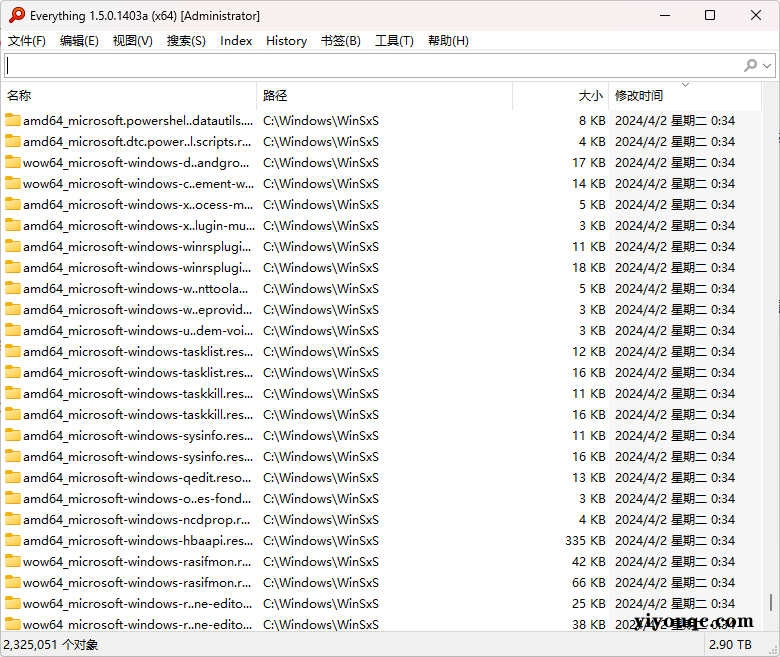Click folder icon of amd64_microsoft.powershel..datautils row
The width and height of the screenshot is (780, 657).
[x=13, y=120]
